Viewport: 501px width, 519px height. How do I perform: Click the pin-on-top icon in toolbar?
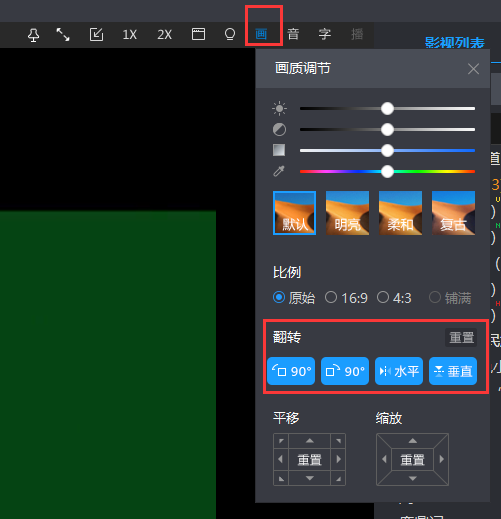pos(33,35)
